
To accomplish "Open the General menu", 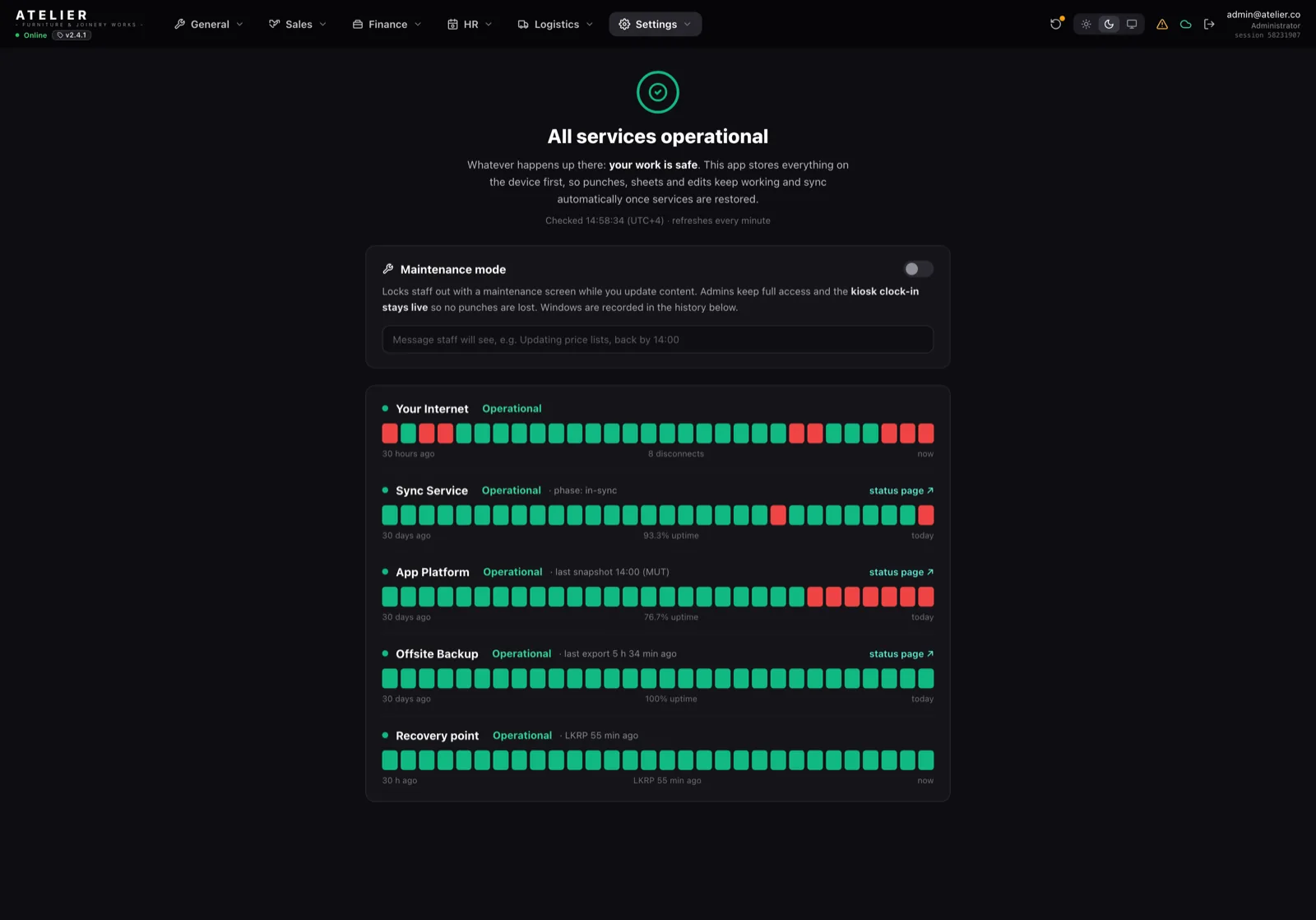I will tap(209, 24).
